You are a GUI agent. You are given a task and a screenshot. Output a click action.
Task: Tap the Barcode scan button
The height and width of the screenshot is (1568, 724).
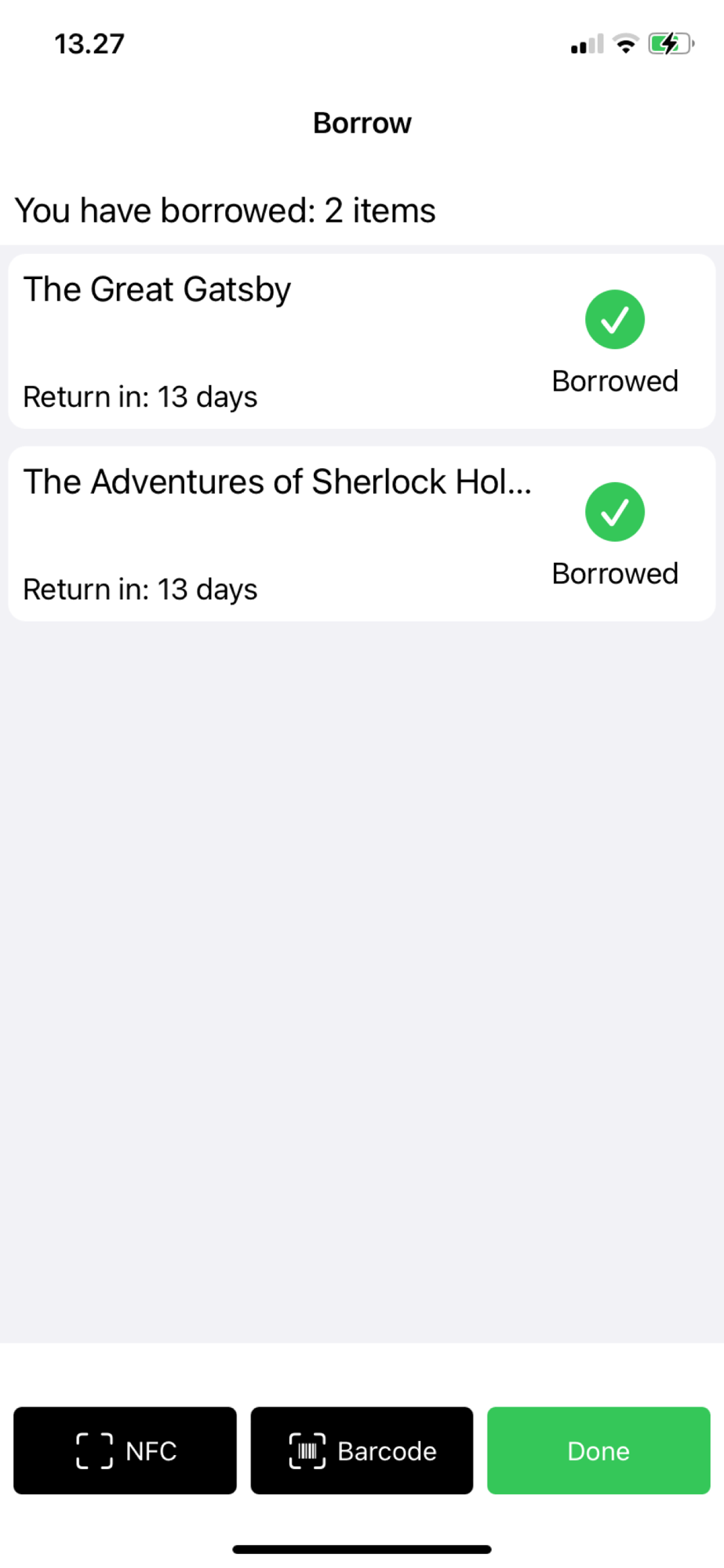(x=362, y=1450)
